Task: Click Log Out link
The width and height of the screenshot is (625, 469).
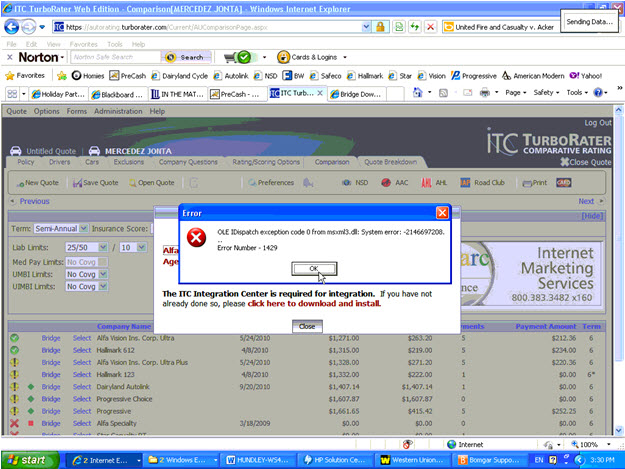Action: (x=597, y=123)
